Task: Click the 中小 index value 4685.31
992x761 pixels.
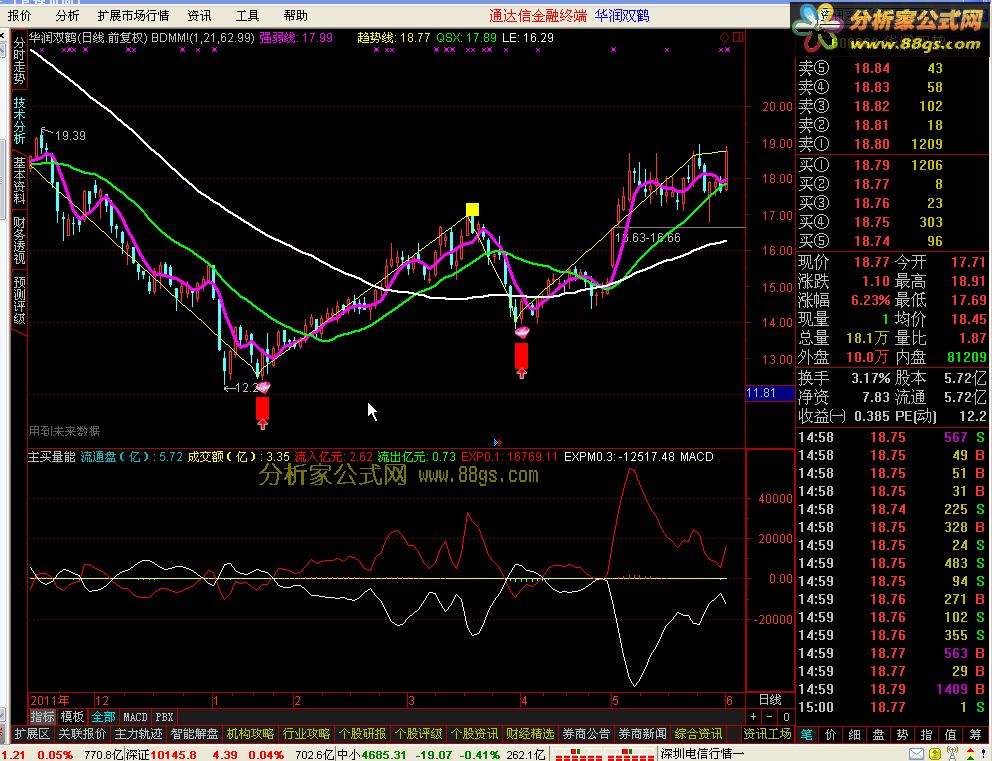Action: (383, 755)
